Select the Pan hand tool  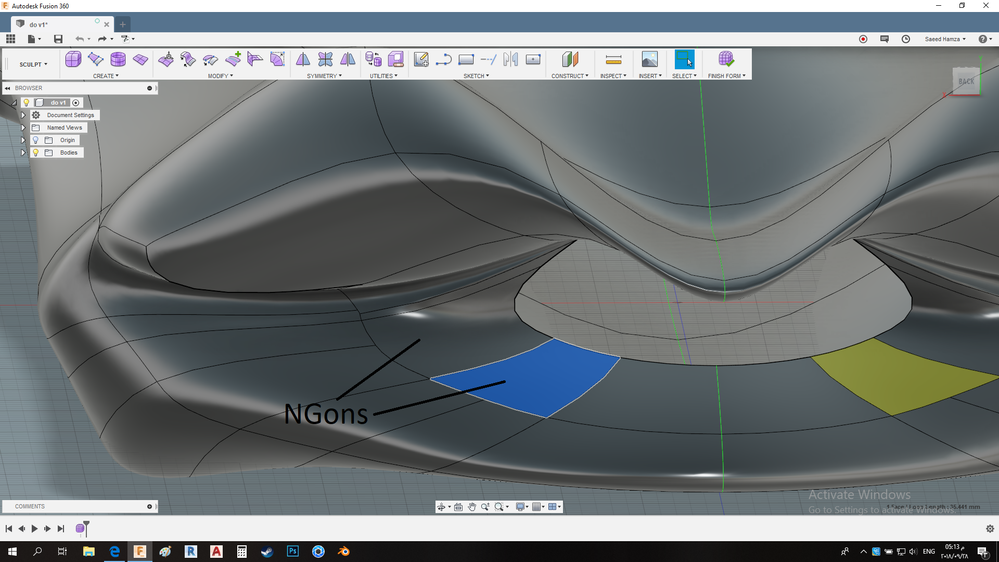(471, 507)
